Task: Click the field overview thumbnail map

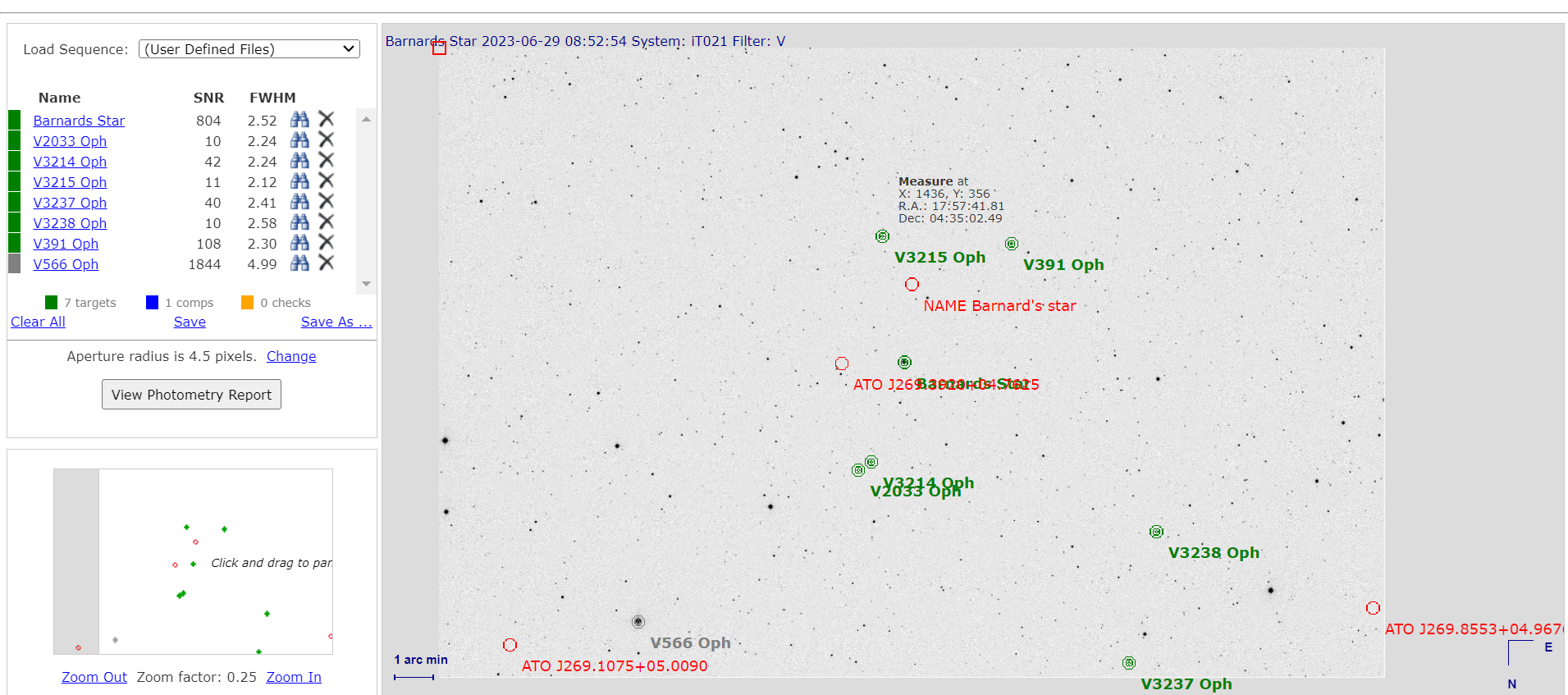Action: tap(193, 561)
